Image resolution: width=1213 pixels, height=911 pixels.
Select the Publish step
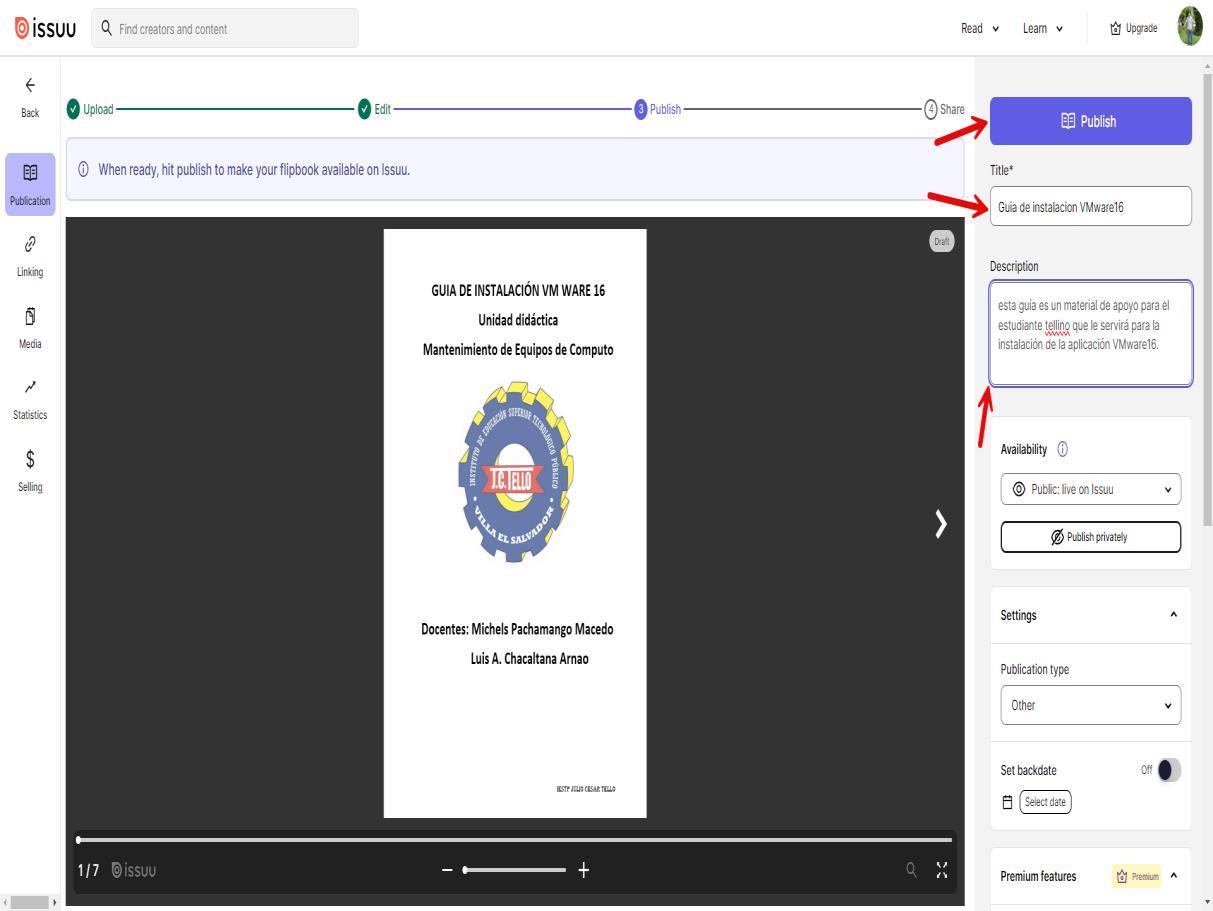coord(657,109)
